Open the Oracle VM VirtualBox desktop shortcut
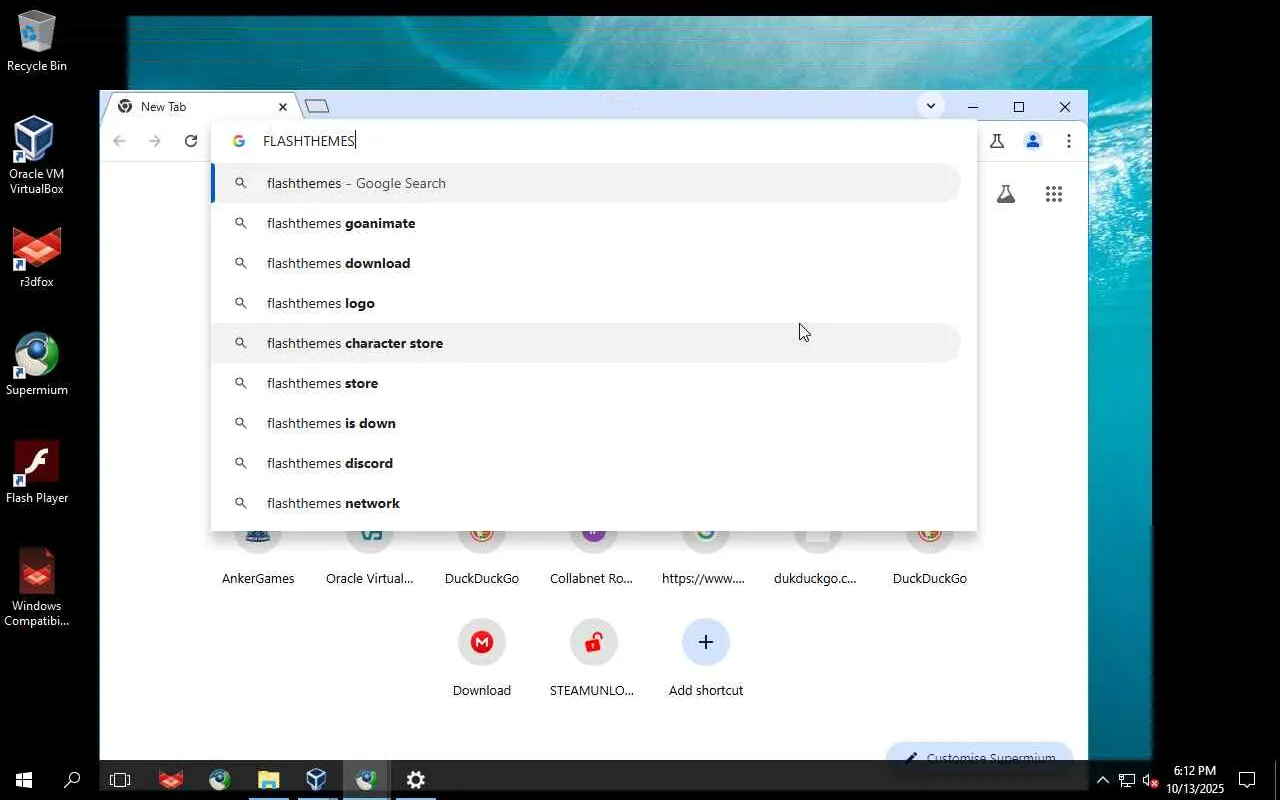The height and width of the screenshot is (800, 1280). tap(37, 155)
